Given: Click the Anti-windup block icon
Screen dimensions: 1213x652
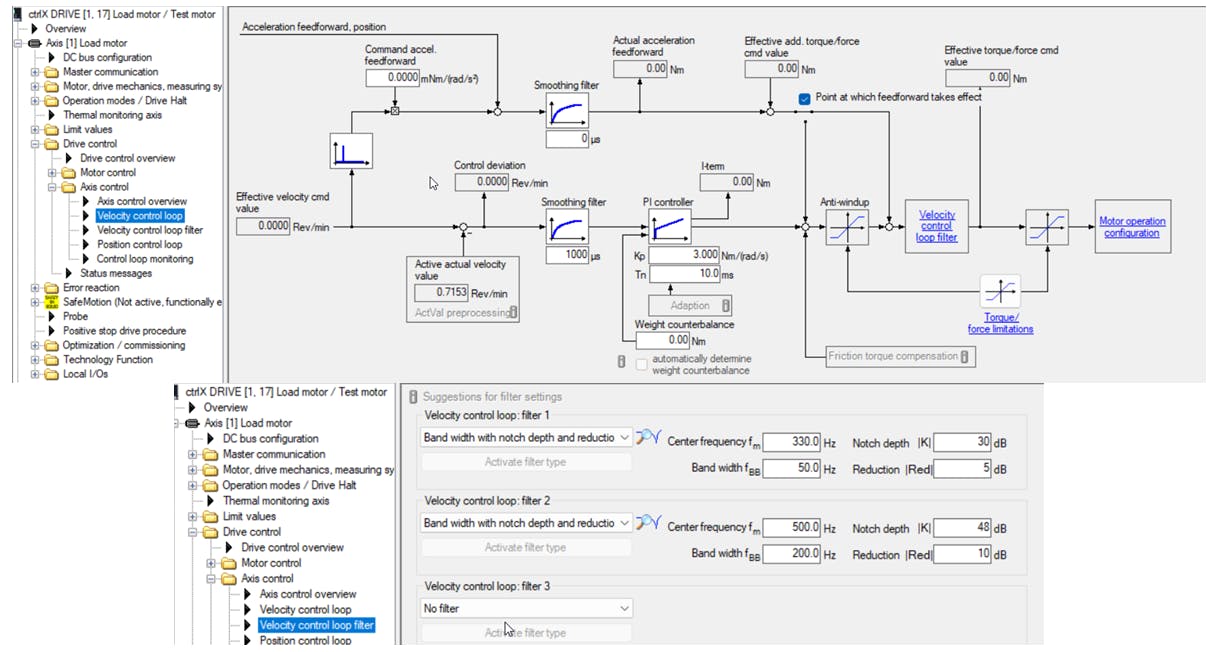Looking at the screenshot, I should point(847,228).
